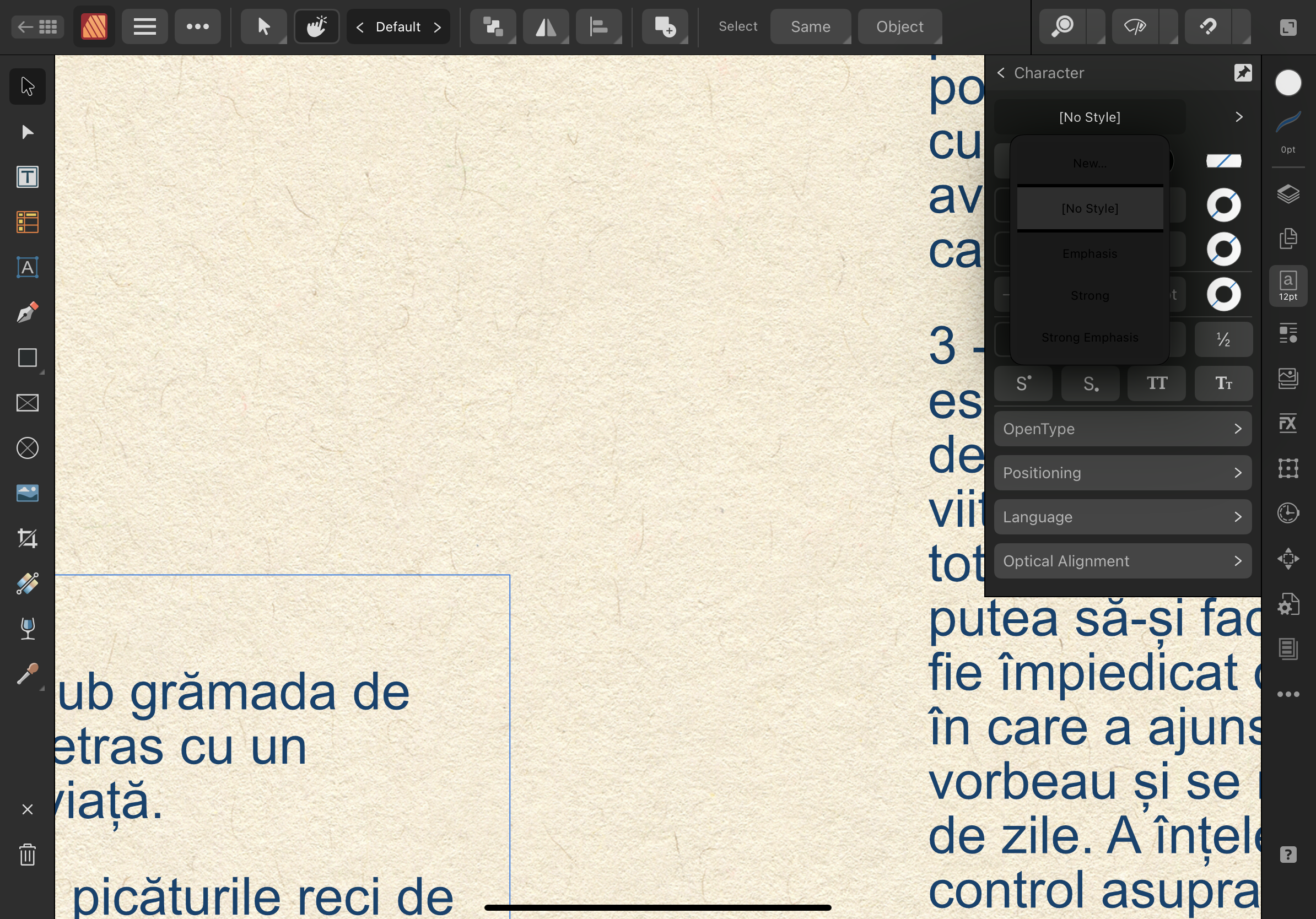Choose Strong Emphasis character style
The width and height of the screenshot is (1316, 919).
[1090, 338]
